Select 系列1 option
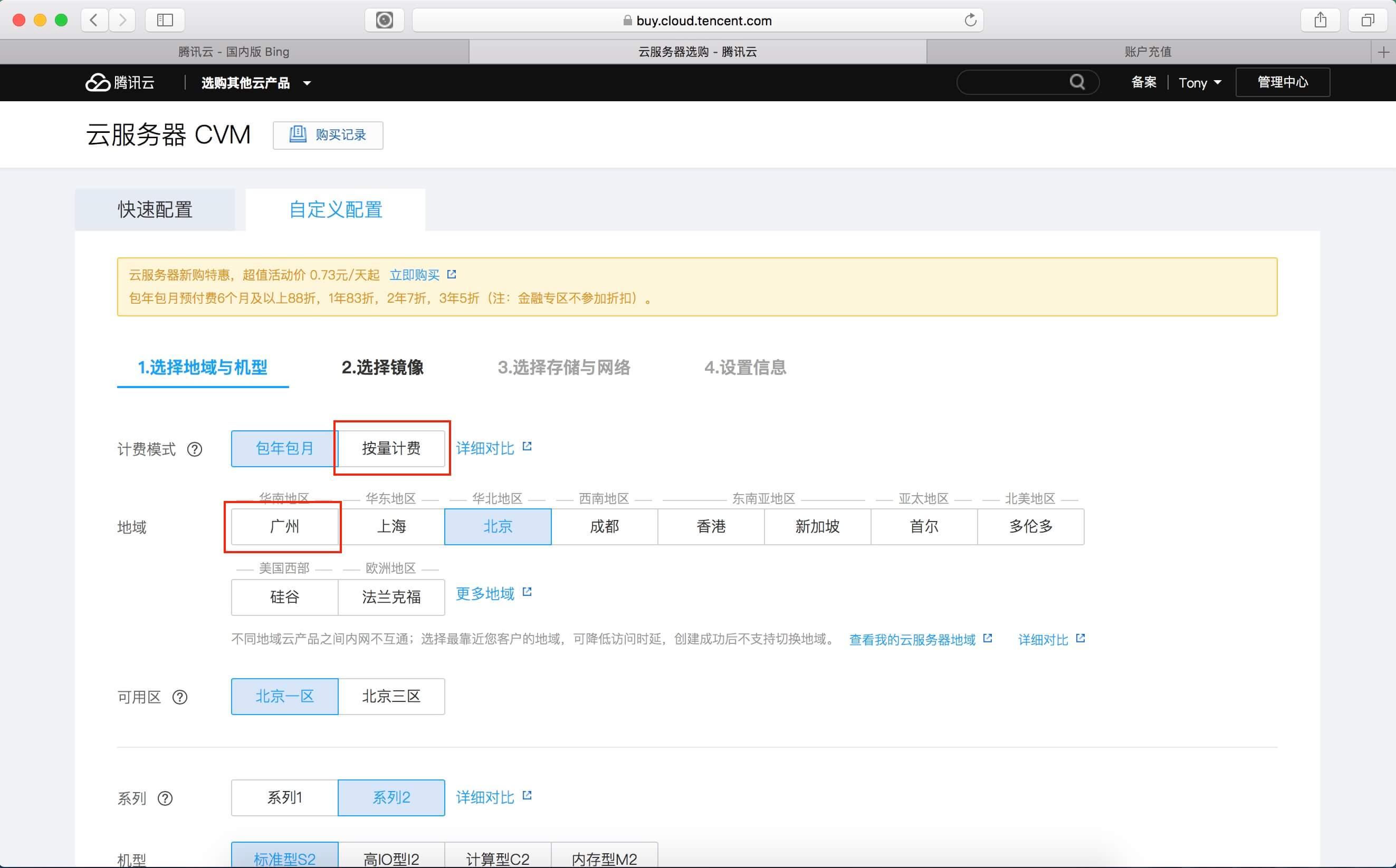Viewport: 1396px width, 868px height. 284,797
